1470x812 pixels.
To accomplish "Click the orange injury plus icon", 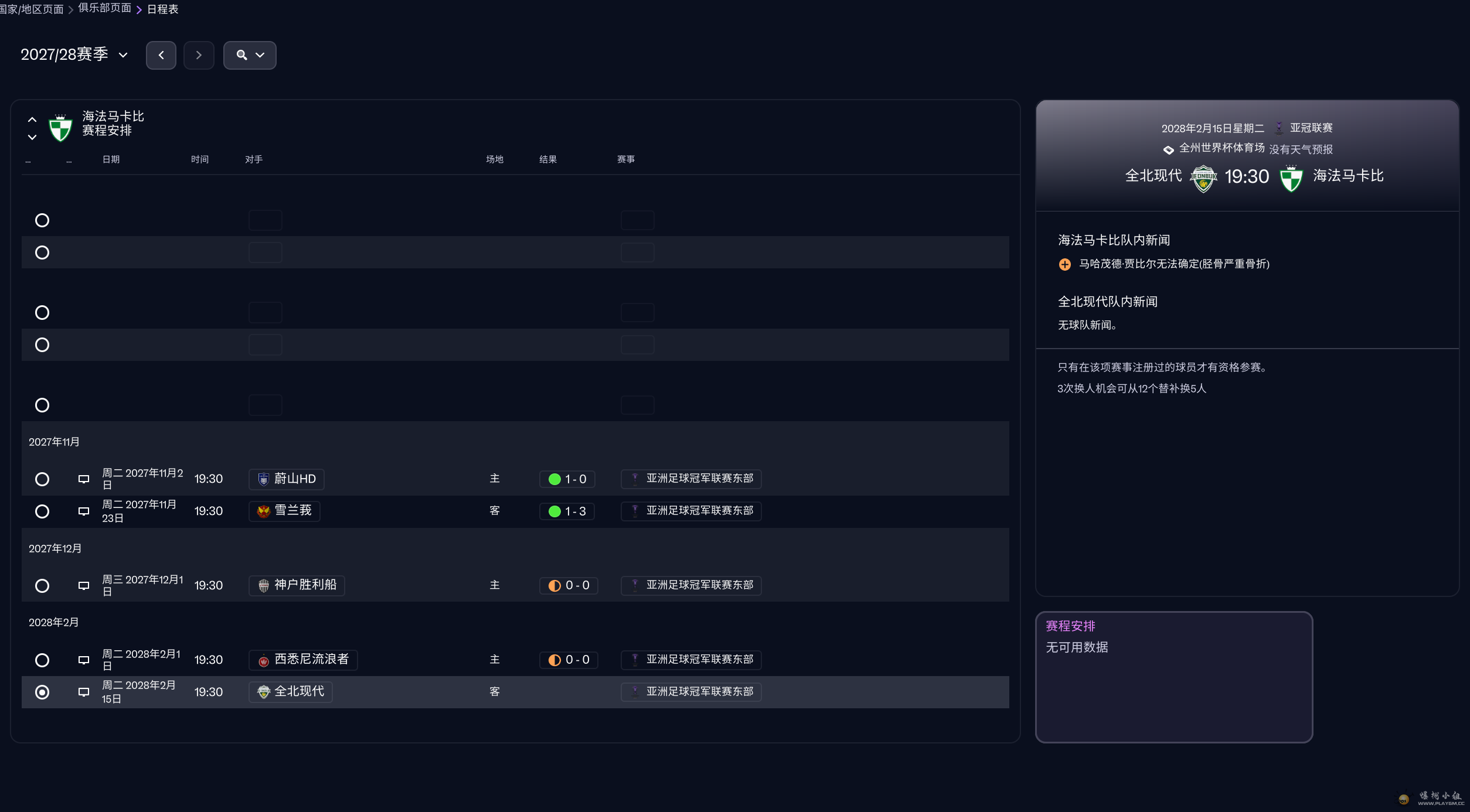I will click(x=1065, y=265).
